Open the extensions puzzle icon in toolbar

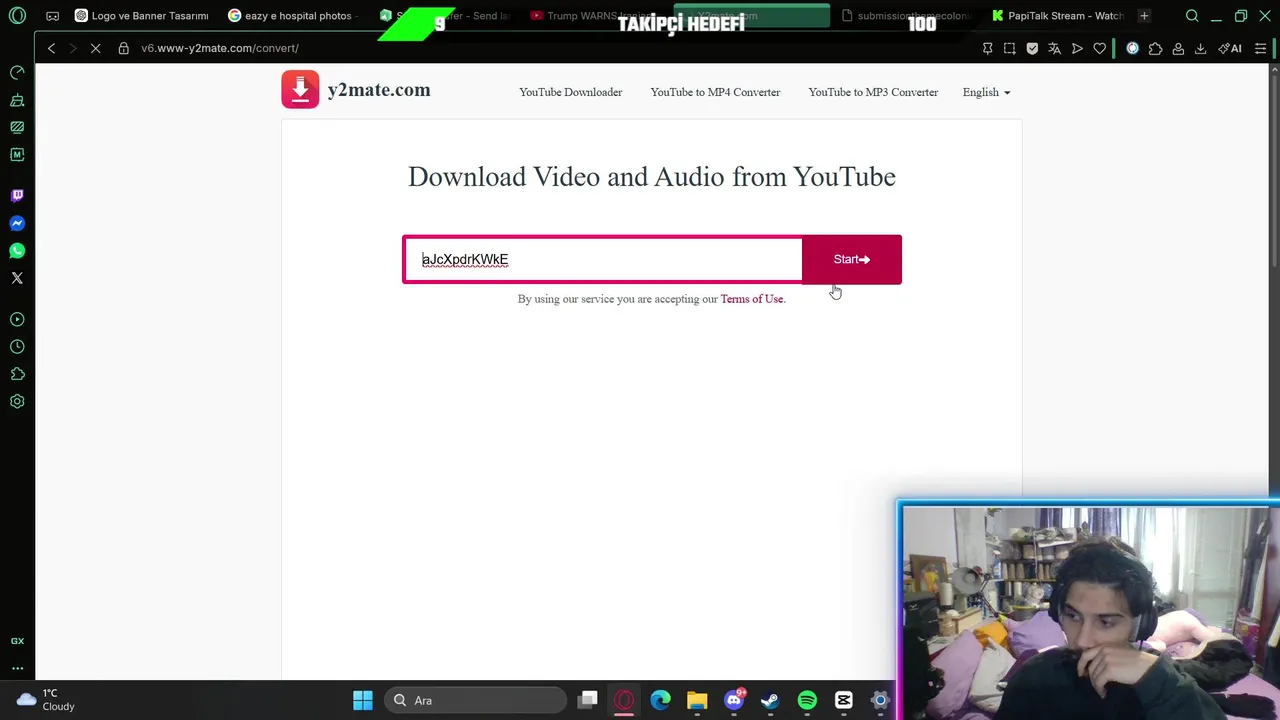(x=1155, y=48)
